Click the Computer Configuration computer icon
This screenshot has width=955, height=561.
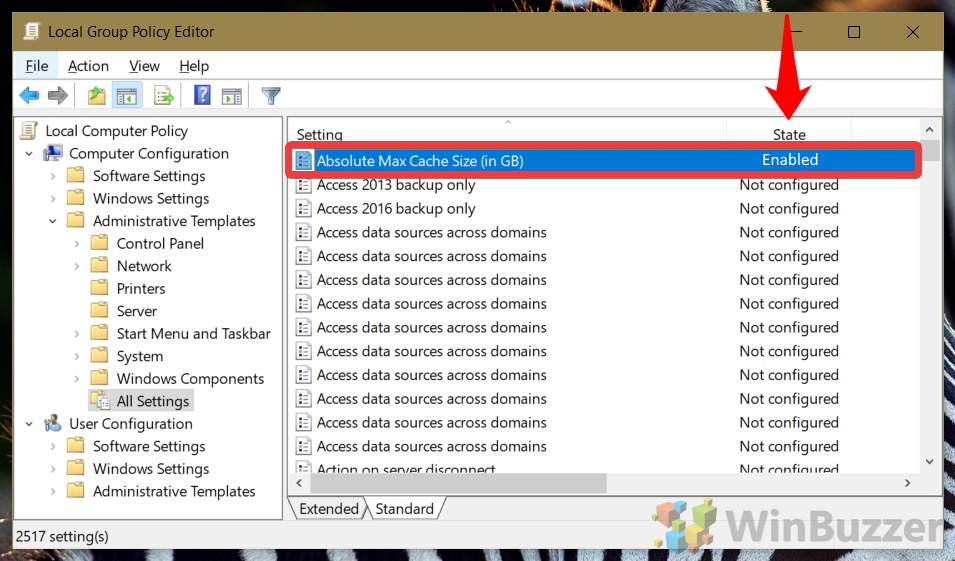click(53, 153)
